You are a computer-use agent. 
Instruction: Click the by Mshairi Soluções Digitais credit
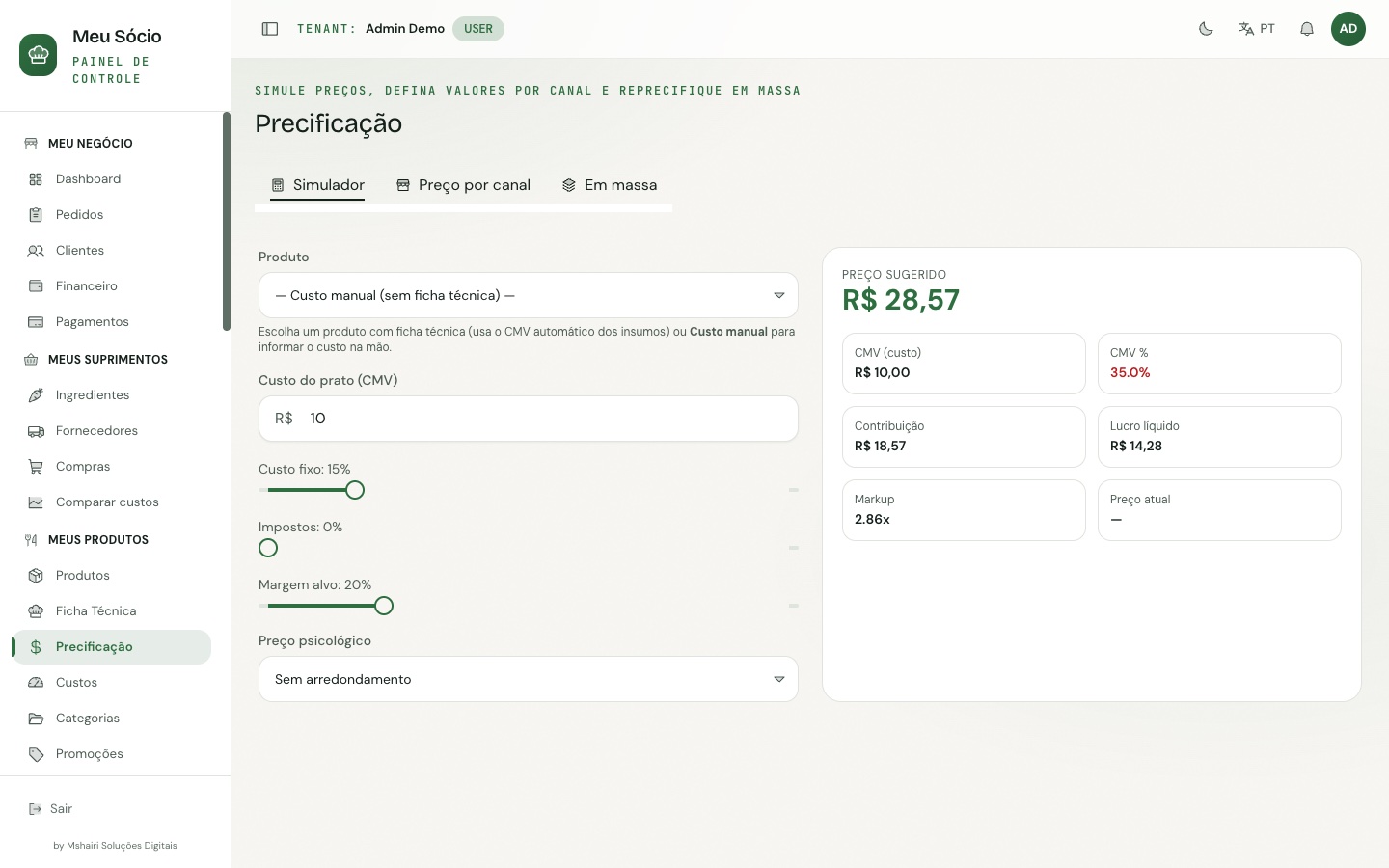pos(115,846)
